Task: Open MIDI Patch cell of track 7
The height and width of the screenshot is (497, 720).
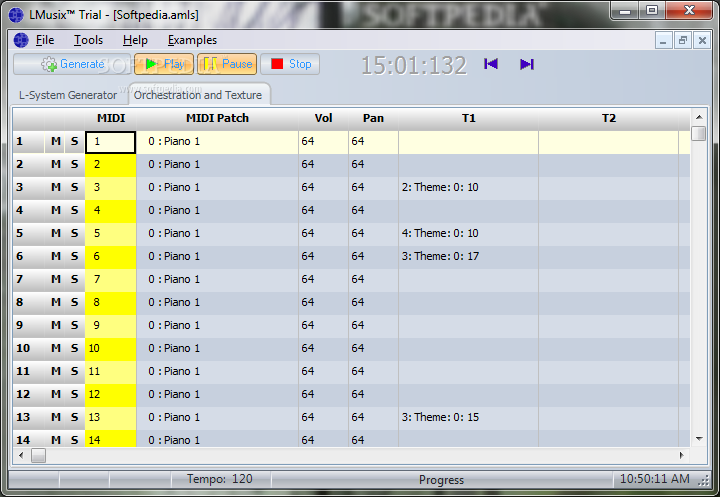Action: [x=217, y=280]
